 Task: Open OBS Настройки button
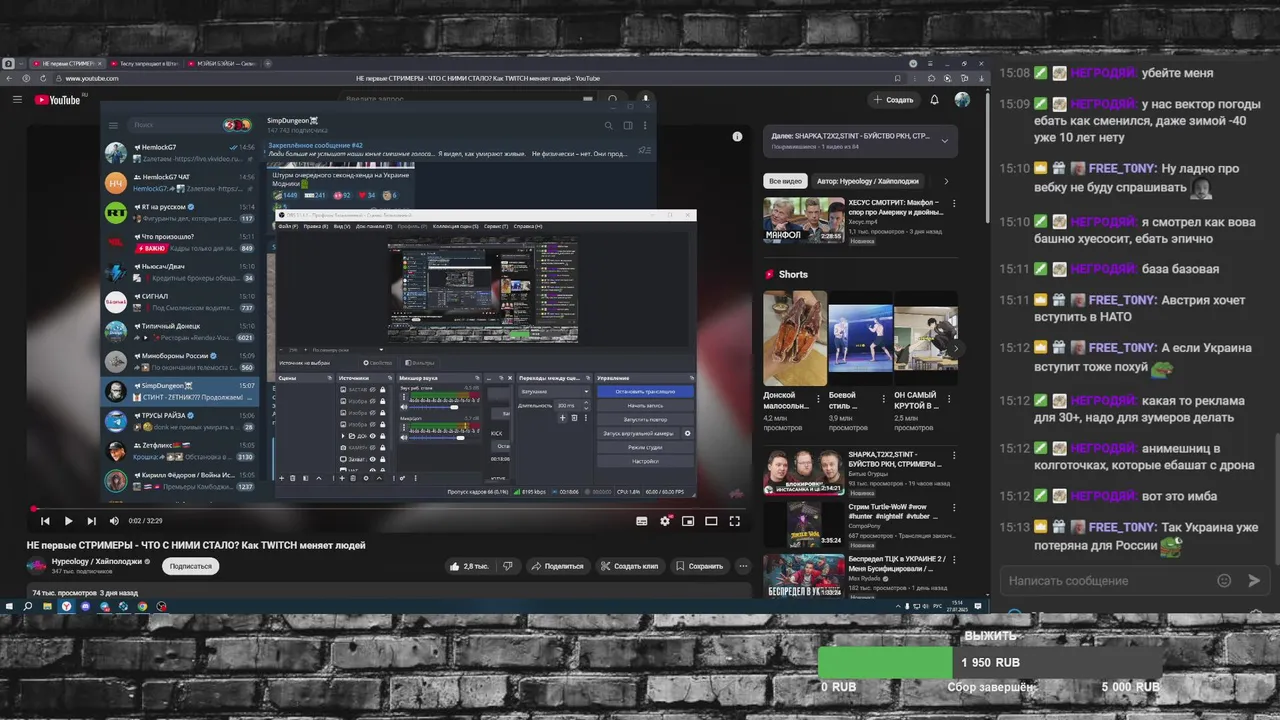[645, 461]
